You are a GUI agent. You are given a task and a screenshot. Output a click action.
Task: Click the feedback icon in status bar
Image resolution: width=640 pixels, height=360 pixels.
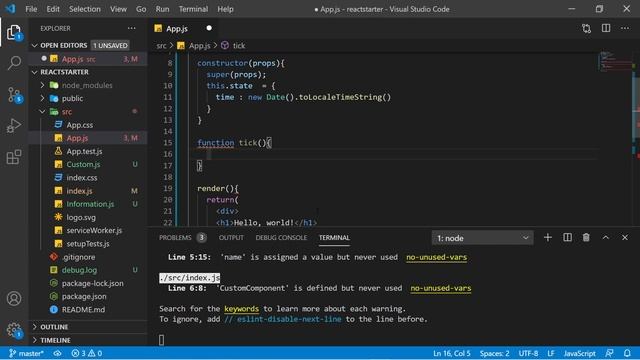(609, 353)
